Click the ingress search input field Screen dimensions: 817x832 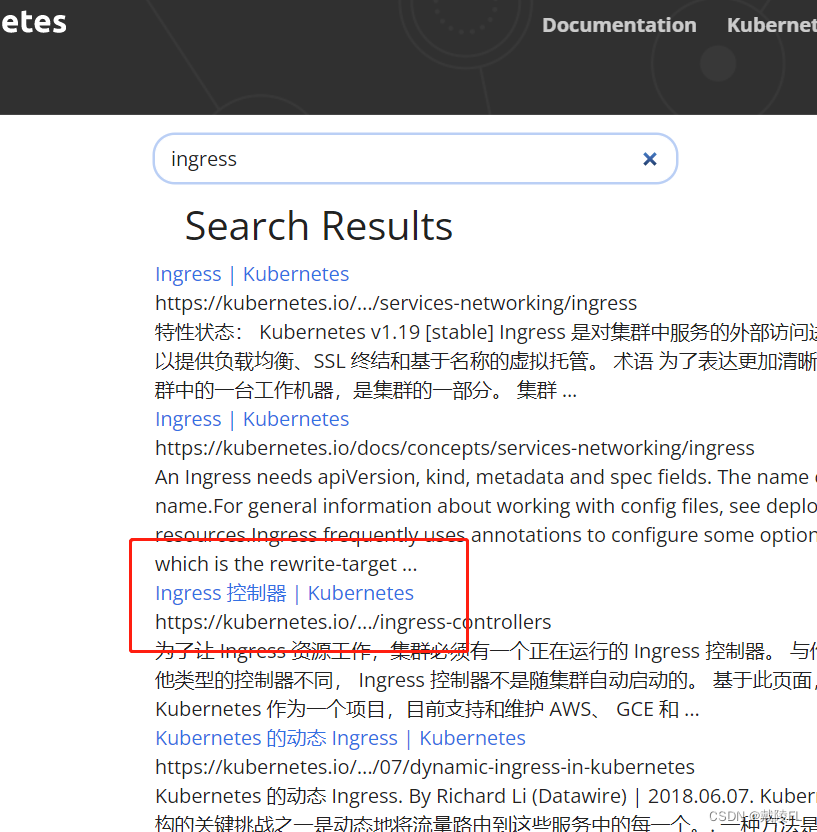click(x=415, y=159)
